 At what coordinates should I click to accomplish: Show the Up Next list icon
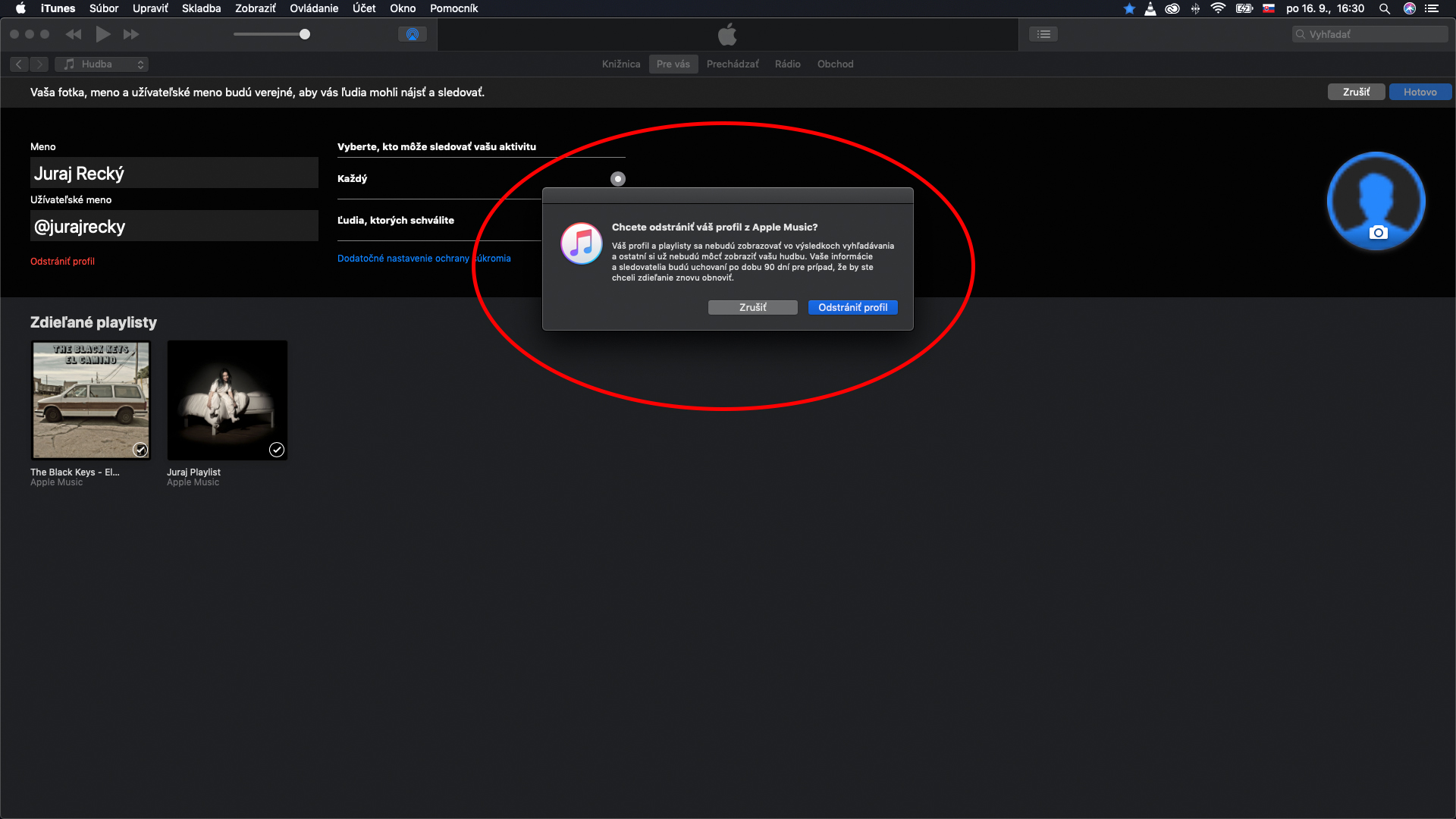pyautogui.click(x=1043, y=34)
